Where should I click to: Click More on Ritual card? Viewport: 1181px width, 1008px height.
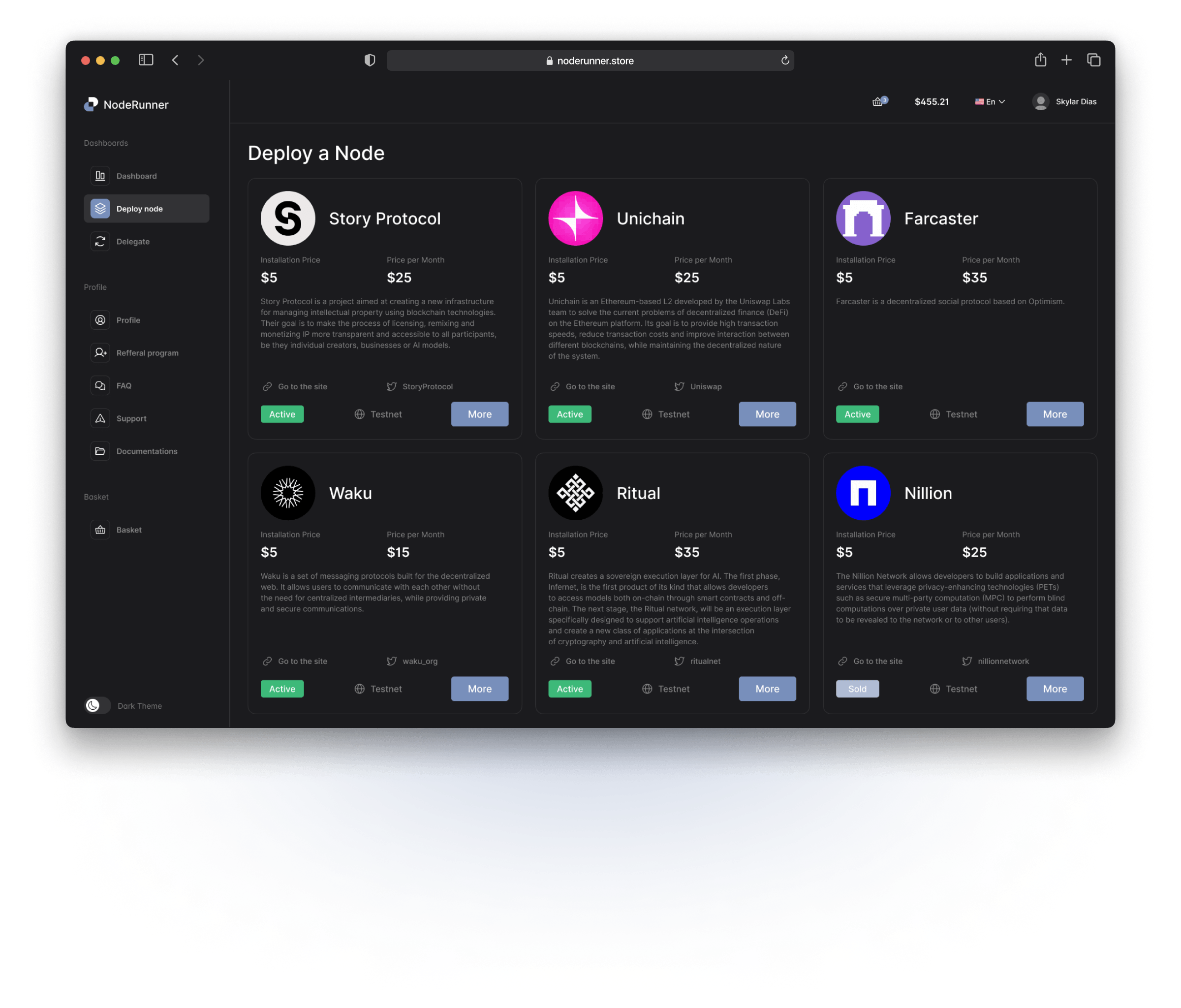767,689
